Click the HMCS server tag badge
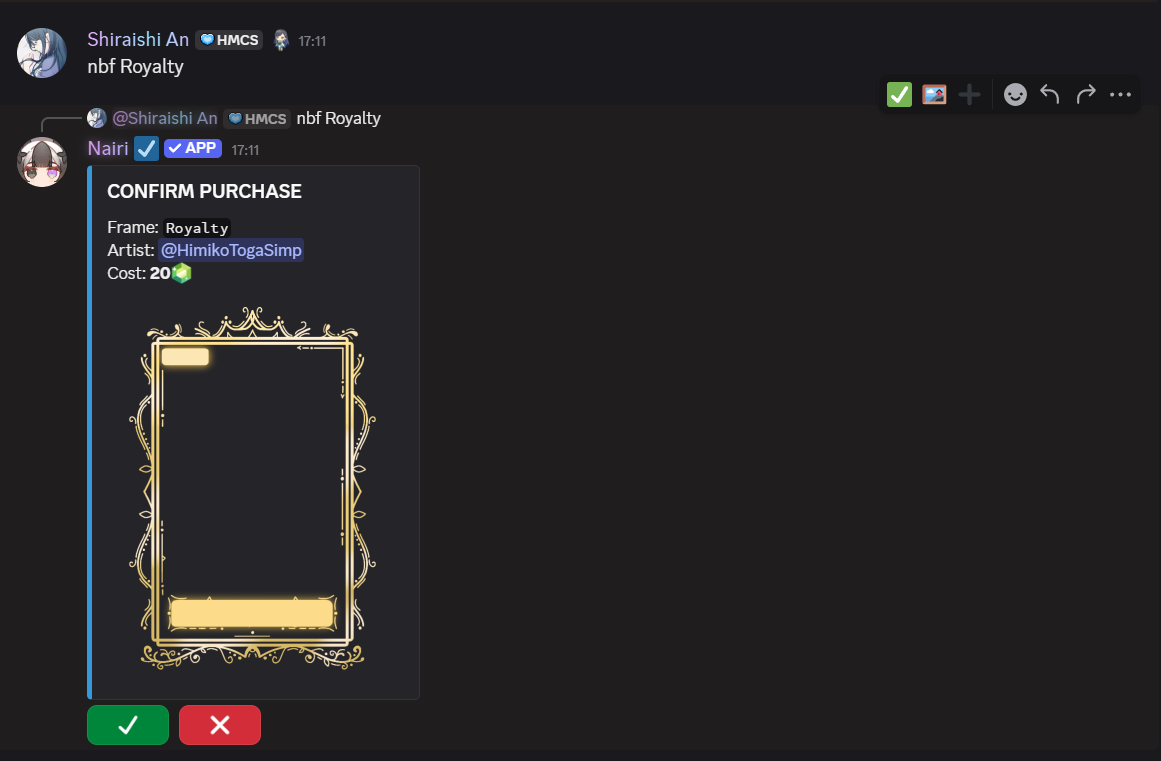Image resolution: width=1161 pixels, height=761 pixels. [x=229, y=40]
